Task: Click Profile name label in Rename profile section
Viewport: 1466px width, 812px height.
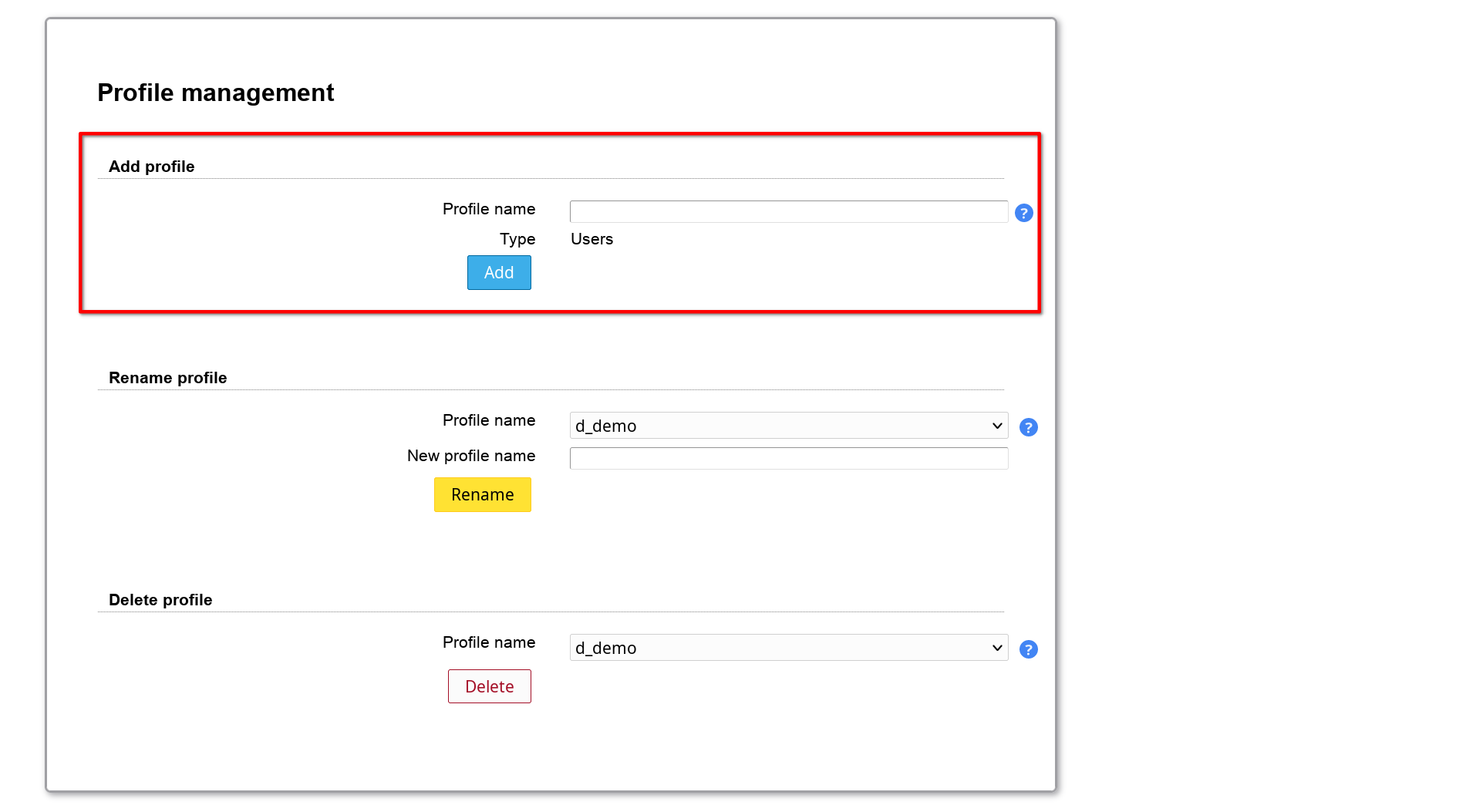Action: coord(488,420)
